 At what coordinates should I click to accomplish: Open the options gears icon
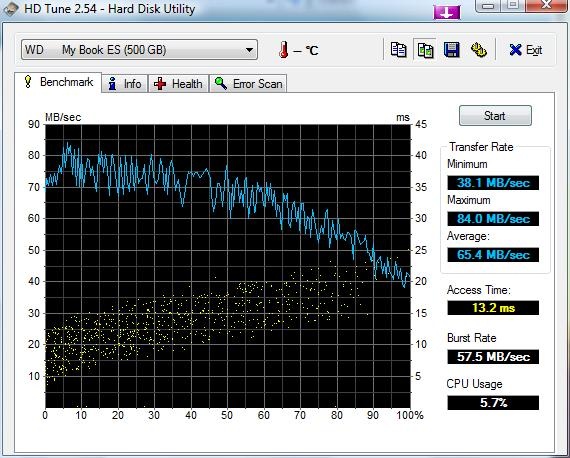[x=478, y=50]
